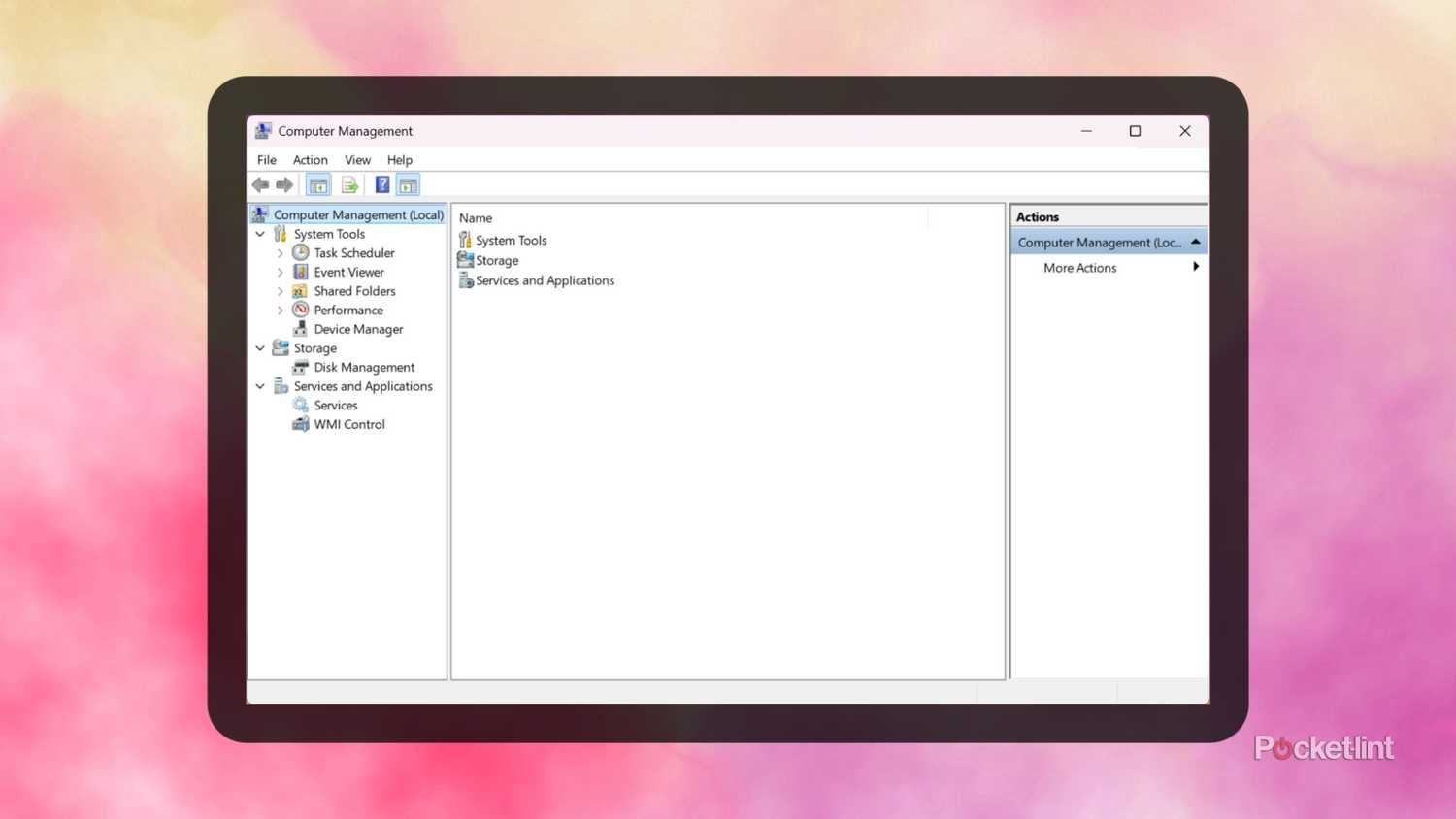The image size is (1456, 819).
Task: Open the Action menu
Action: click(310, 159)
